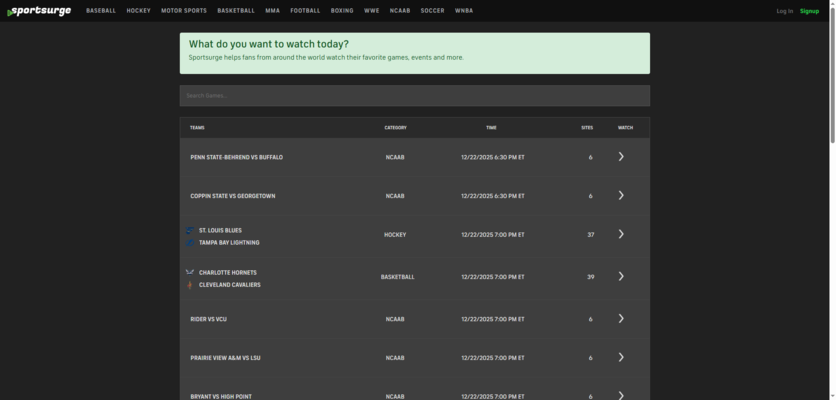
Task: Click the page vertical scrollbar
Action: pyautogui.click(x=832, y=75)
